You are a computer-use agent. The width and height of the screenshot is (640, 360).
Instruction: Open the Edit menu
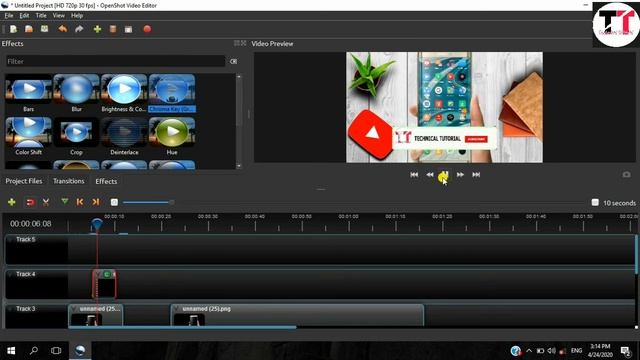point(24,16)
